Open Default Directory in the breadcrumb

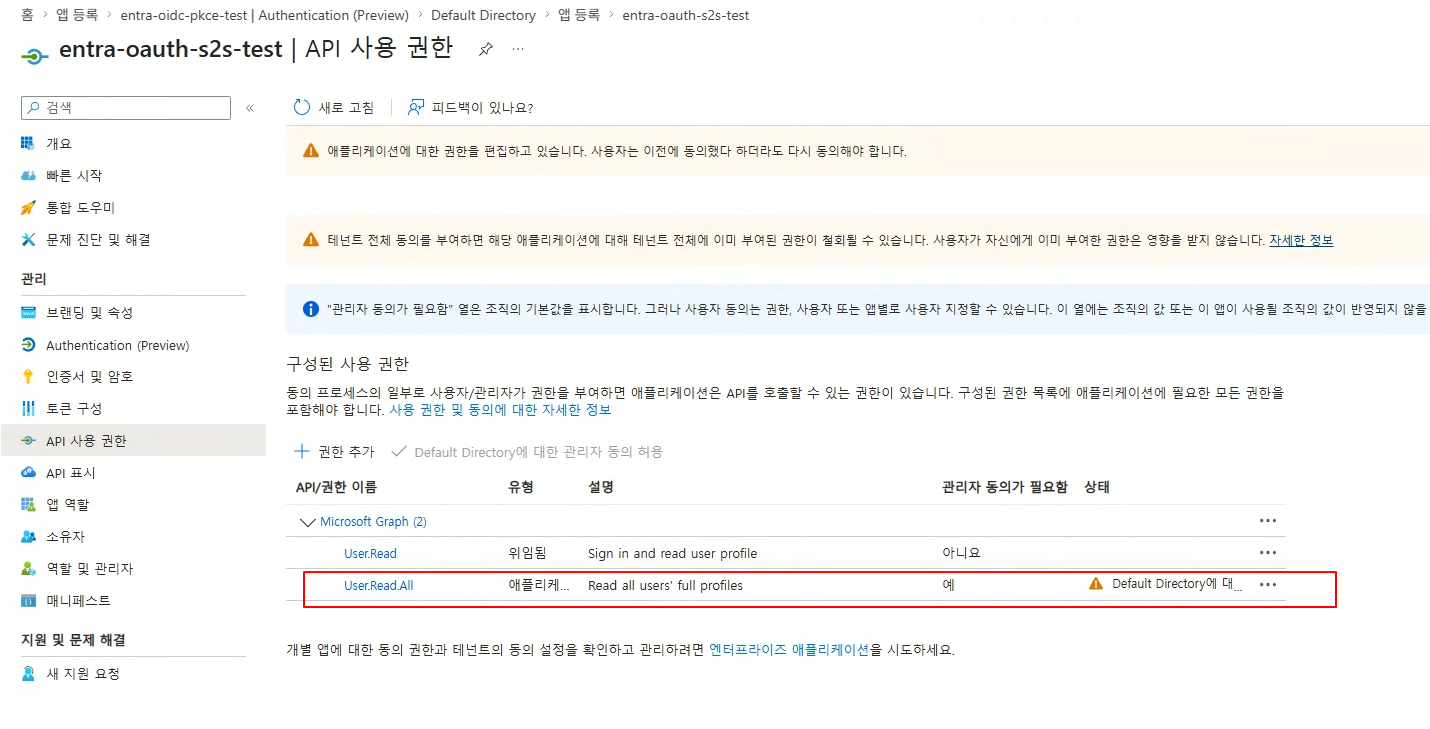(x=483, y=15)
